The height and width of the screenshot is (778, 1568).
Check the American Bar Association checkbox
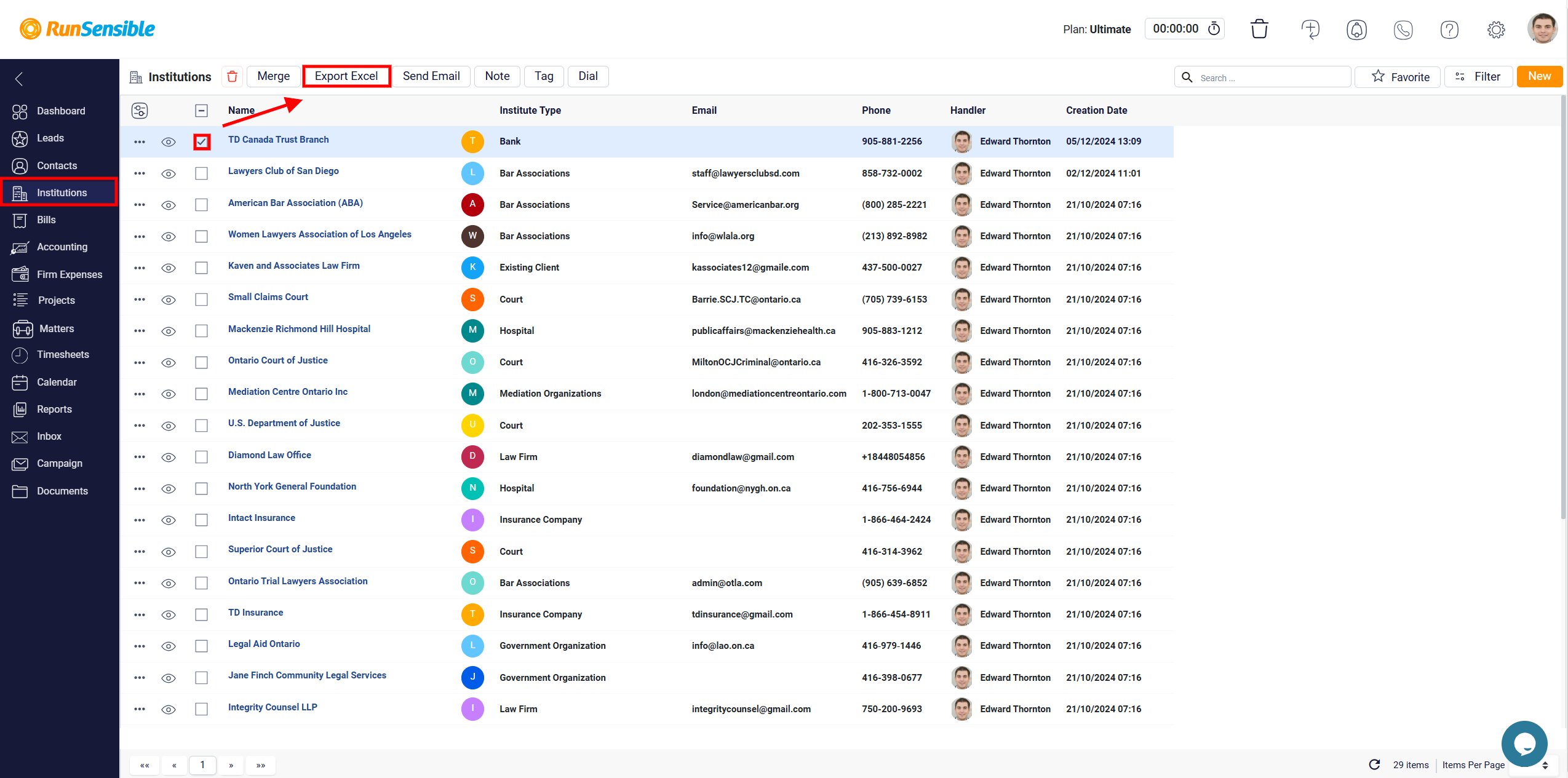(x=202, y=205)
